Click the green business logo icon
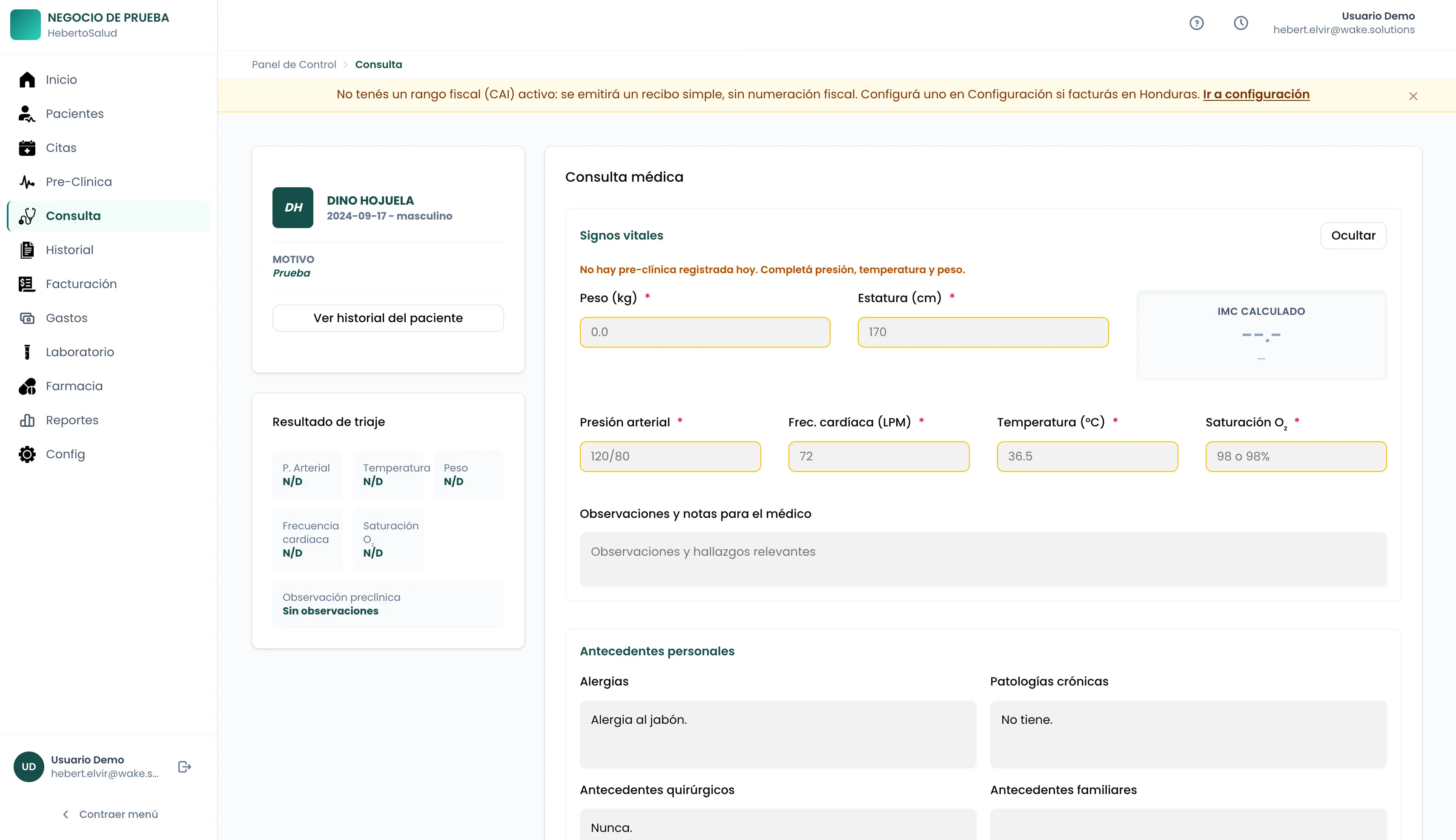The width and height of the screenshot is (1456, 840). coord(26,25)
